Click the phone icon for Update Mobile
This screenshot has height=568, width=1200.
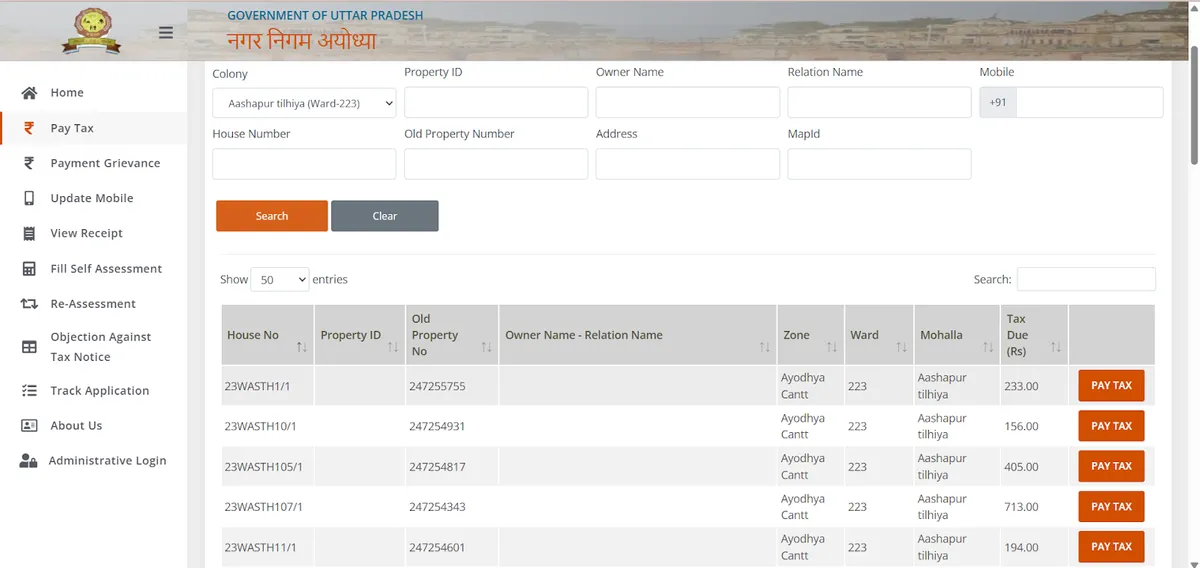coord(30,198)
